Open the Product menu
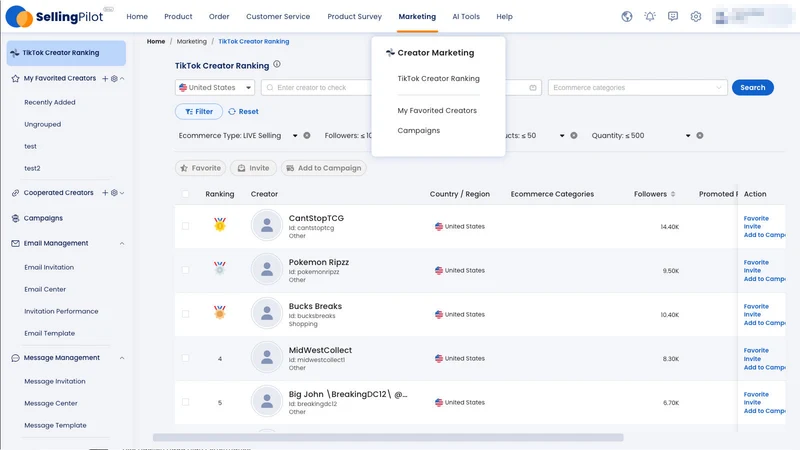The width and height of the screenshot is (800, 450). coord(178,16)
